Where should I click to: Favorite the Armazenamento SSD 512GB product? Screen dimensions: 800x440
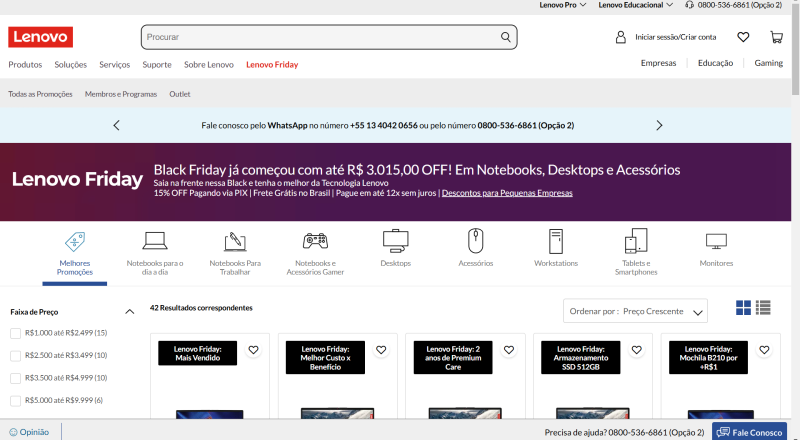[636, 350]
